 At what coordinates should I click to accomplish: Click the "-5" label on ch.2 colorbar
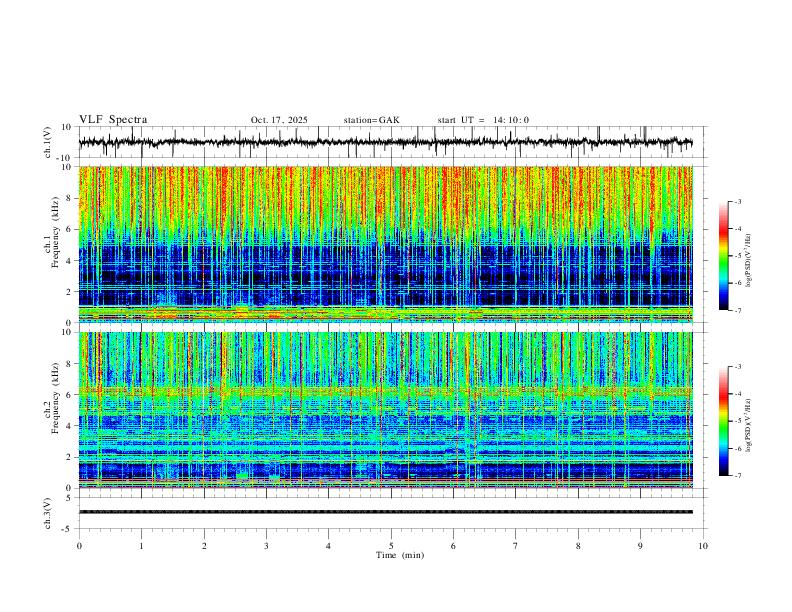click(x=738, y=421)
